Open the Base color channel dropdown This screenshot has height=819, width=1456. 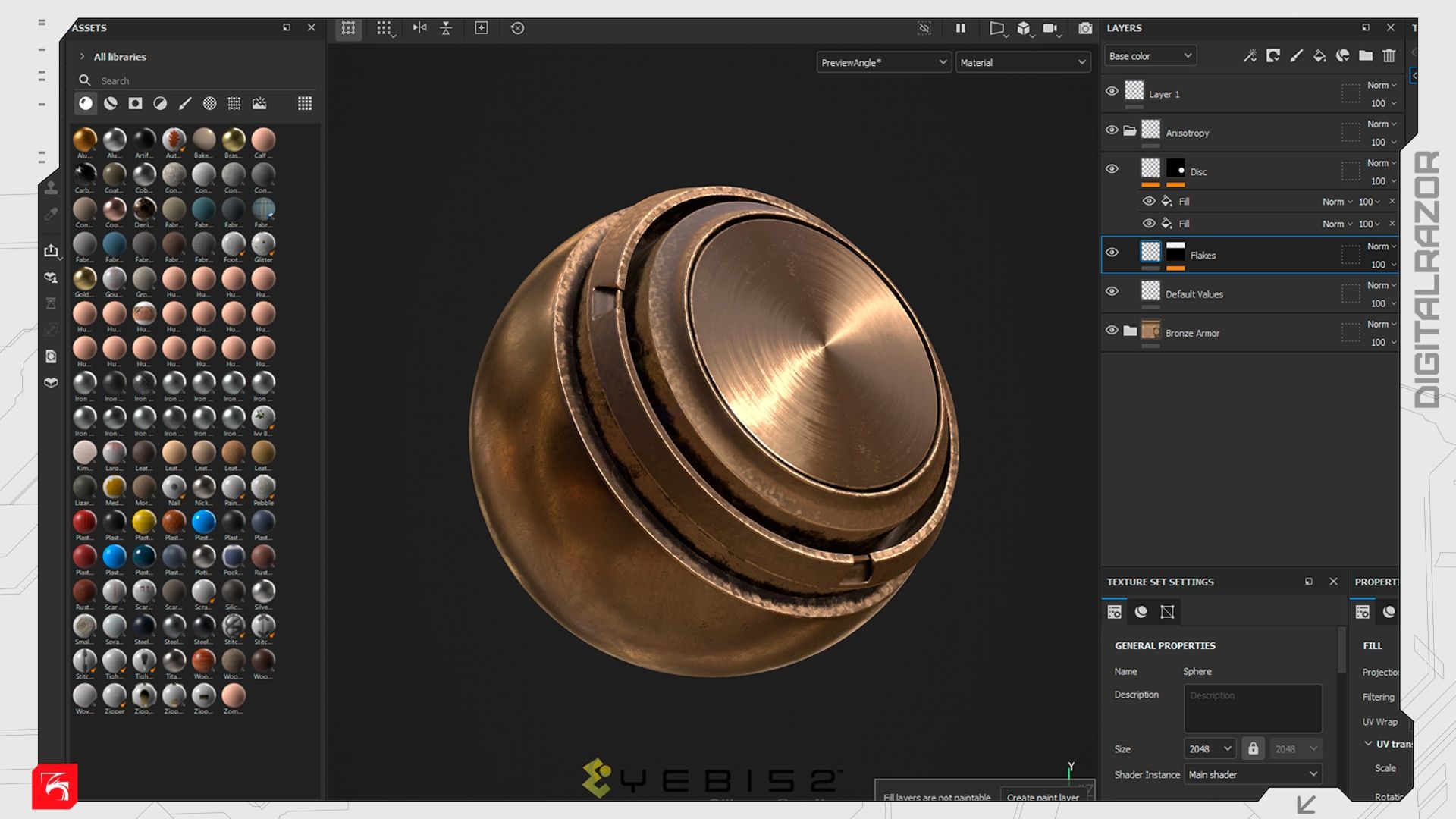(1150, 55)
